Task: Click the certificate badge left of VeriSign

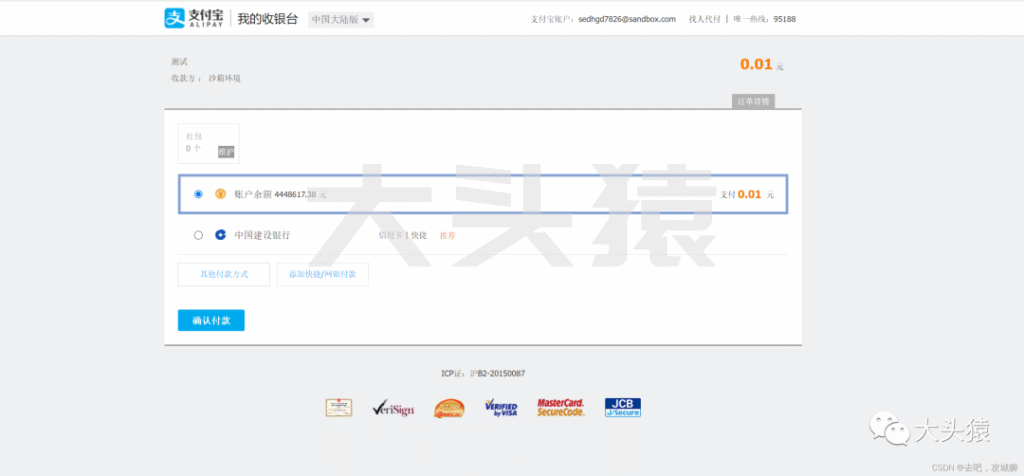Action: (339, 408)
